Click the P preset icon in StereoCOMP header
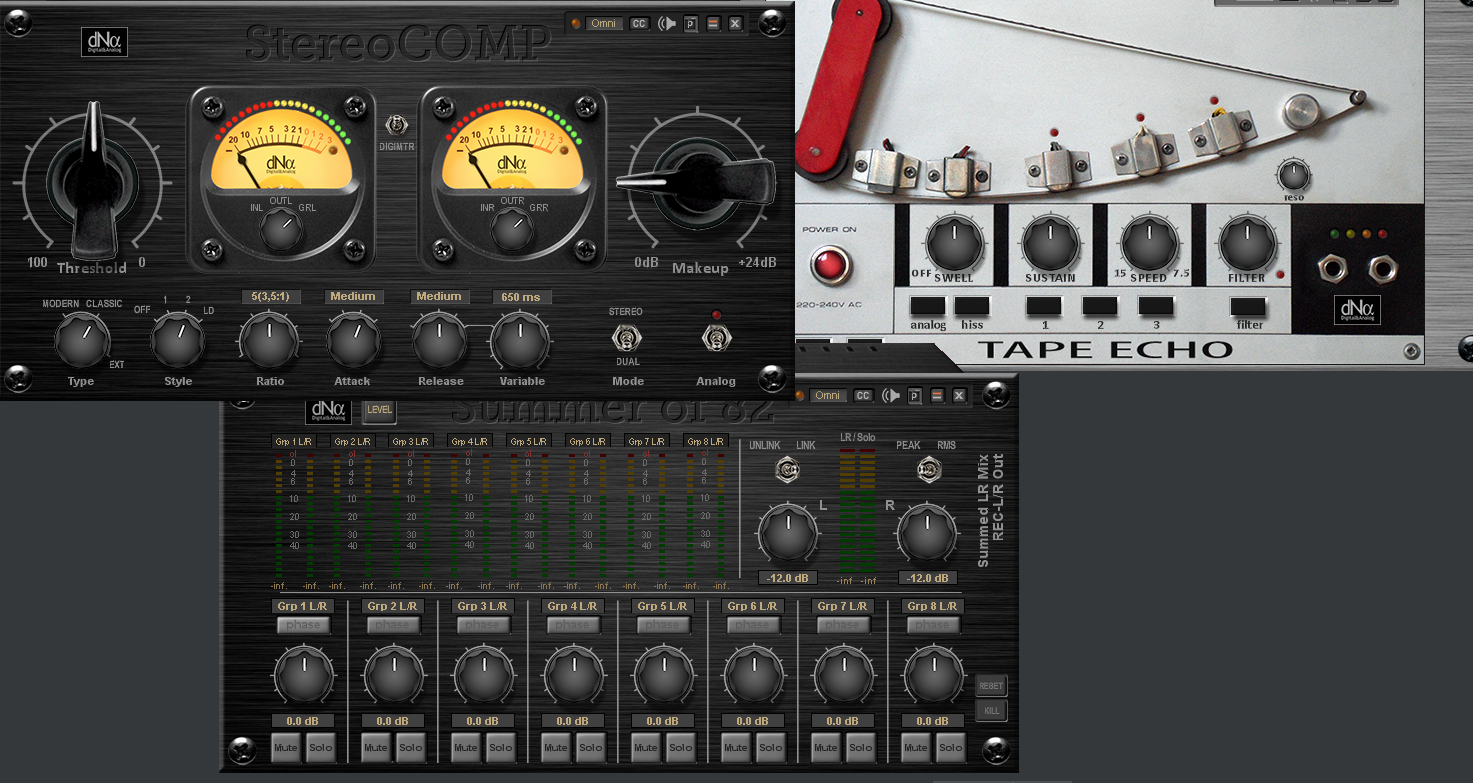 pyautogui.click(x=691, y=23)
